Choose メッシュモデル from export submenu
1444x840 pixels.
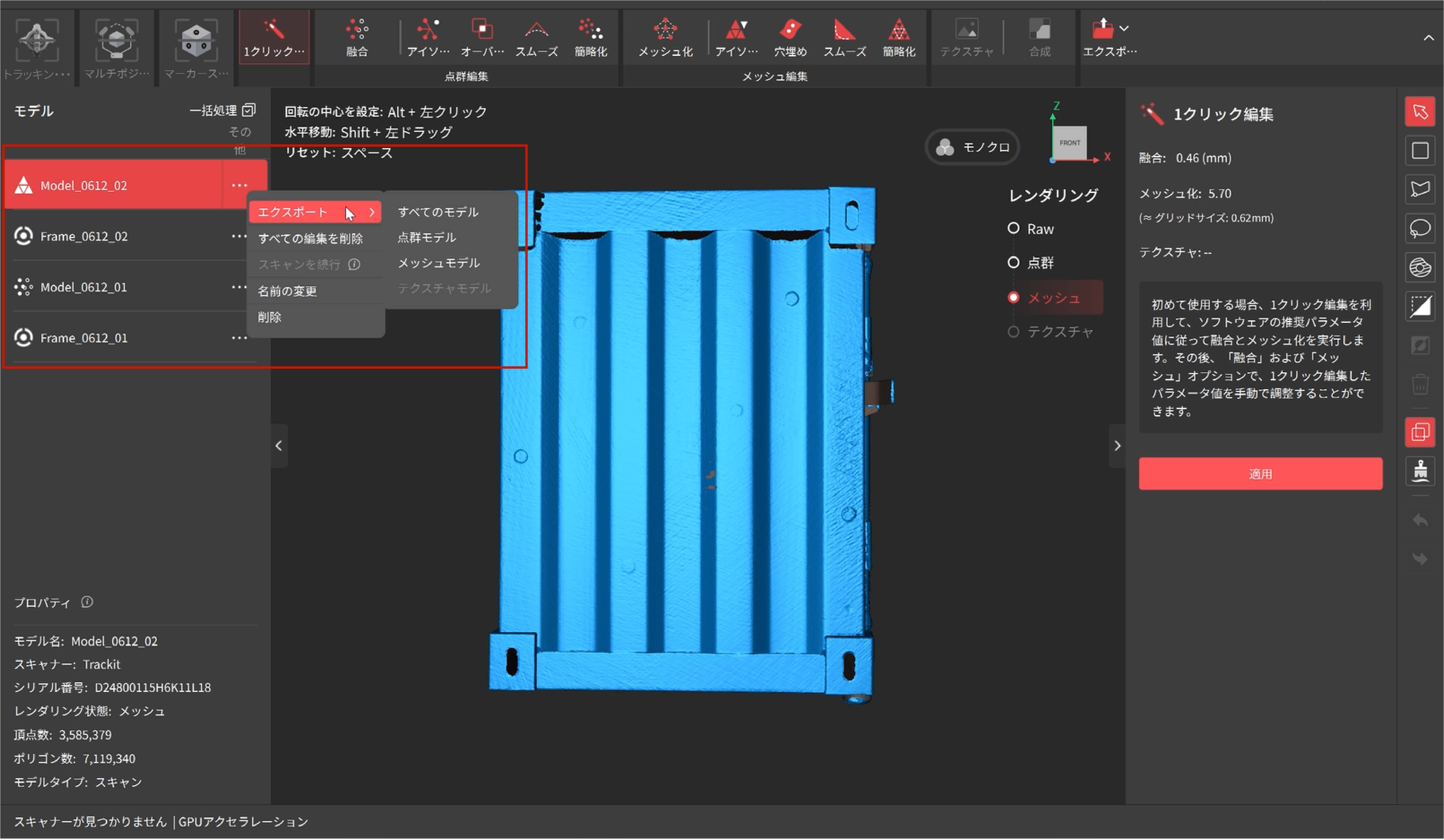tap(438, 263)
